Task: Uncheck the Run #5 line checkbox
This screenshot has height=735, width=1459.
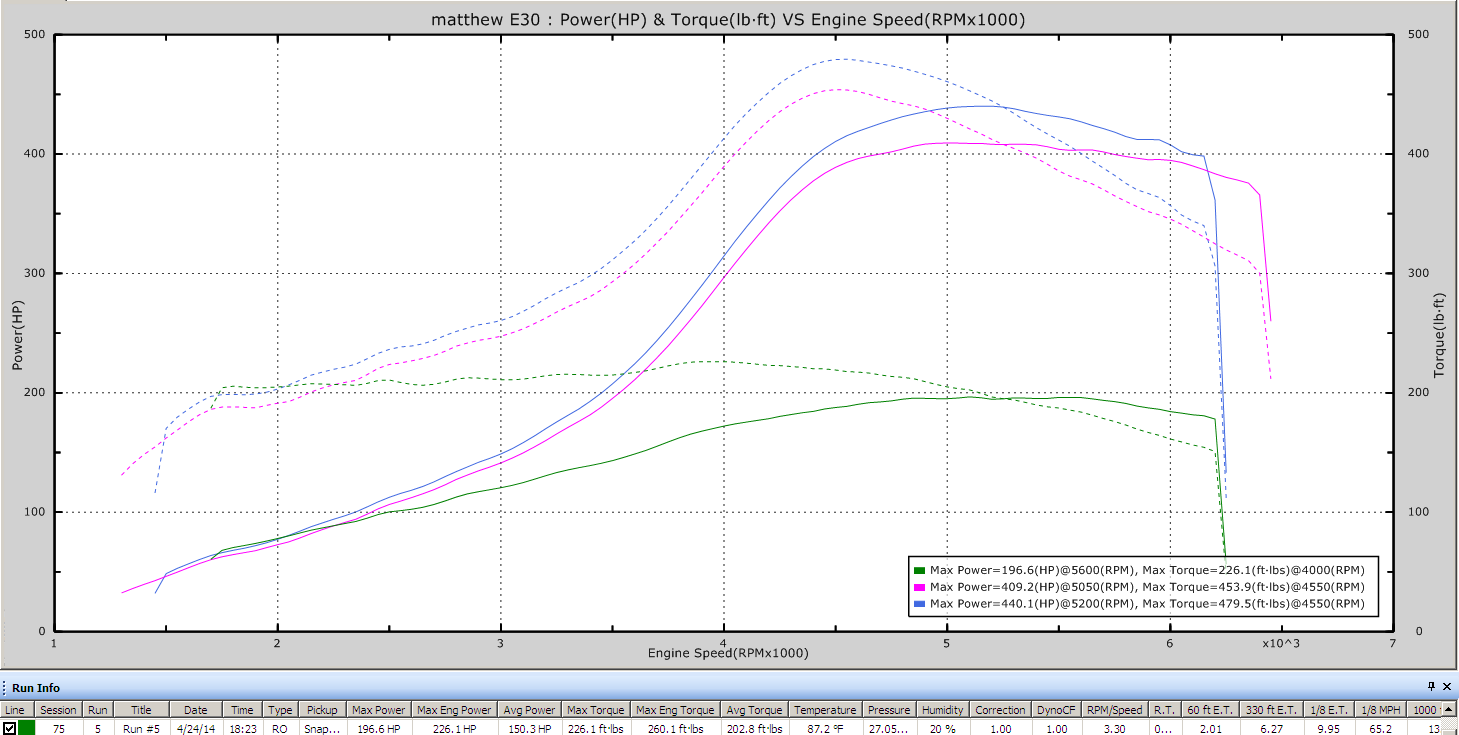Action: 9,728
